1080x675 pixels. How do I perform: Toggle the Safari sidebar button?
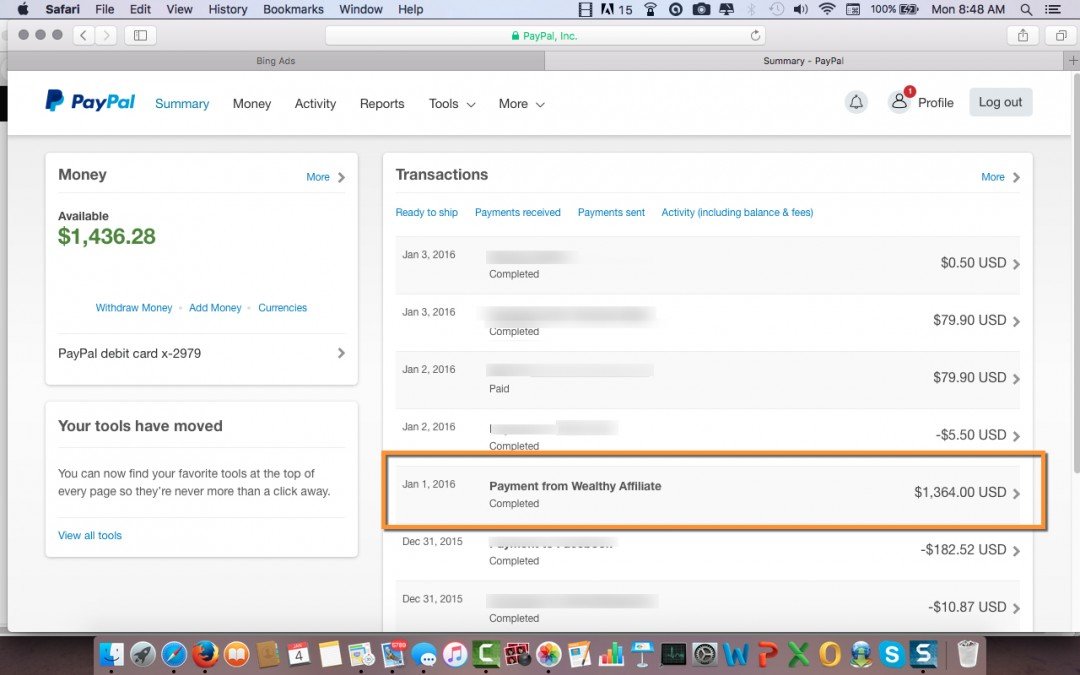[141, 35]
